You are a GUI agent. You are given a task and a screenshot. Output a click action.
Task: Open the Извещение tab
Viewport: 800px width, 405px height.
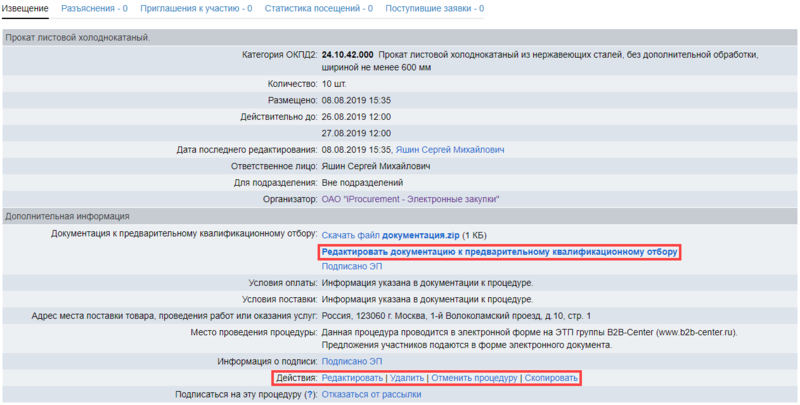(x=25, y=8)
